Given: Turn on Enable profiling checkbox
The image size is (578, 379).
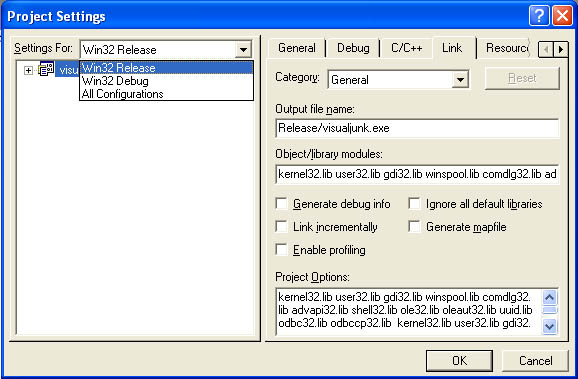Looking at the screenshot, I should pyautogui.click(x=282, y=250).
